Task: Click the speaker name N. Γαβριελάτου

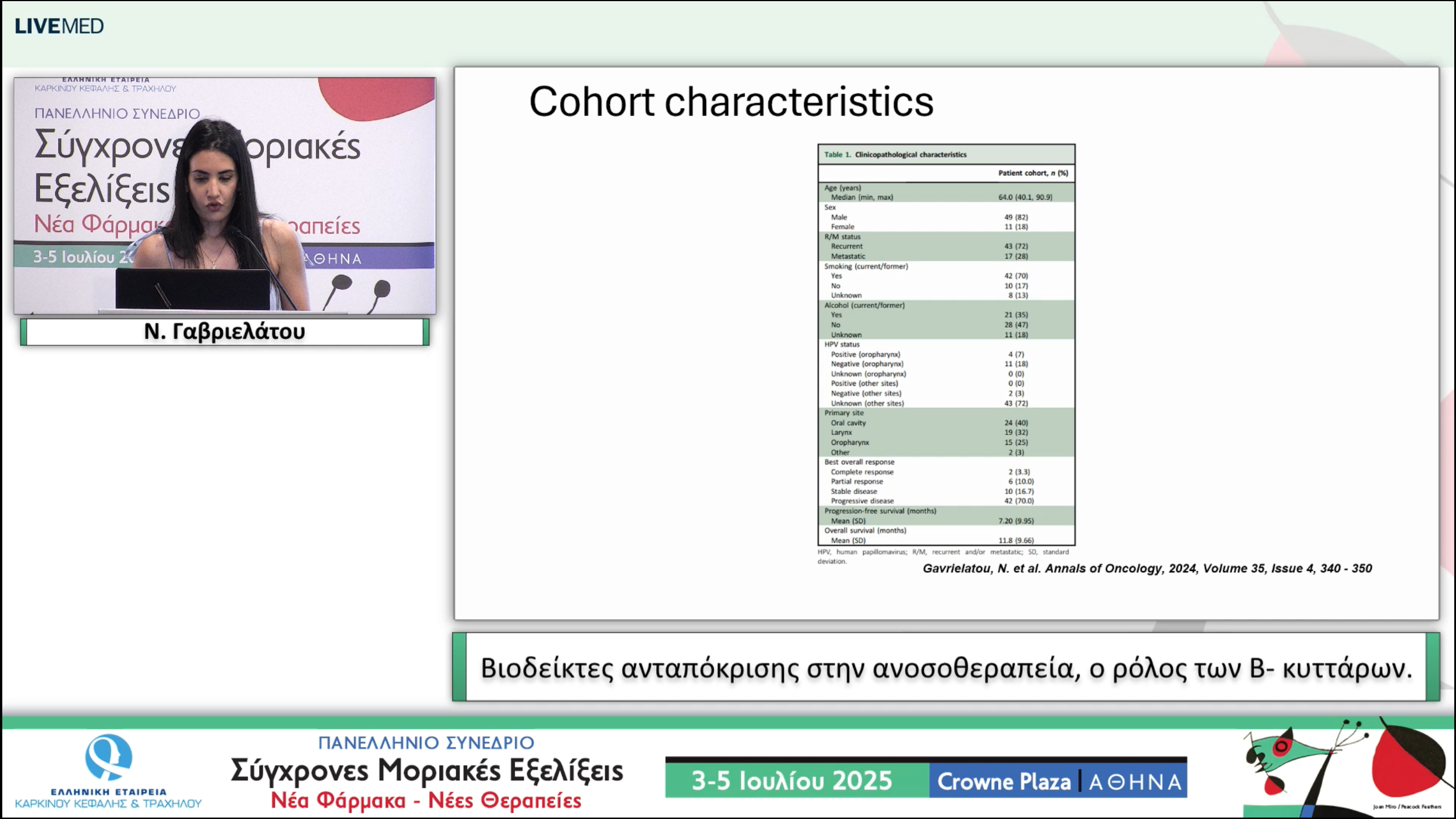Action: point(225,332)
